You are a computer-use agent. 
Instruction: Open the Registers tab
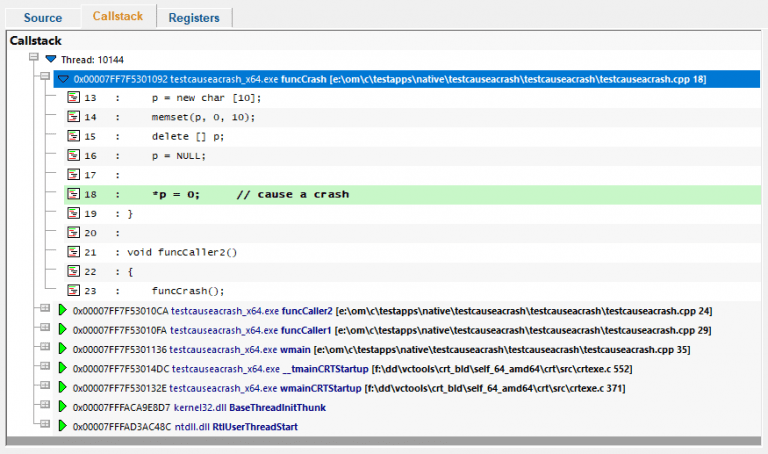(194, 17)
